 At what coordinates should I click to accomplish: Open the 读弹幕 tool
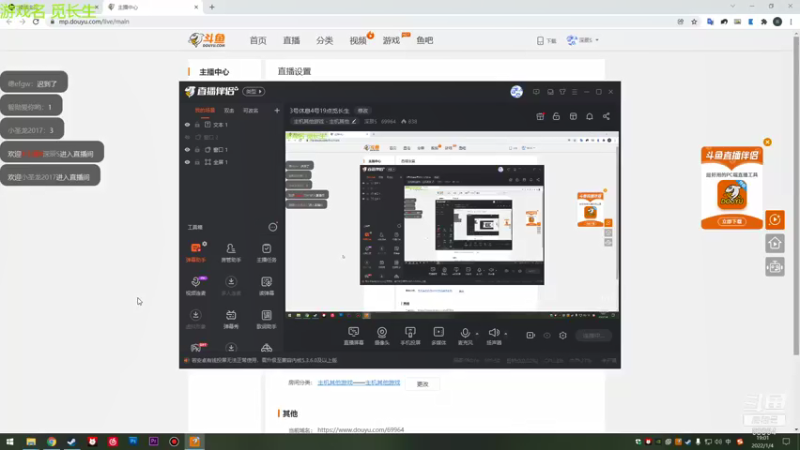click(x=266, y=285)
